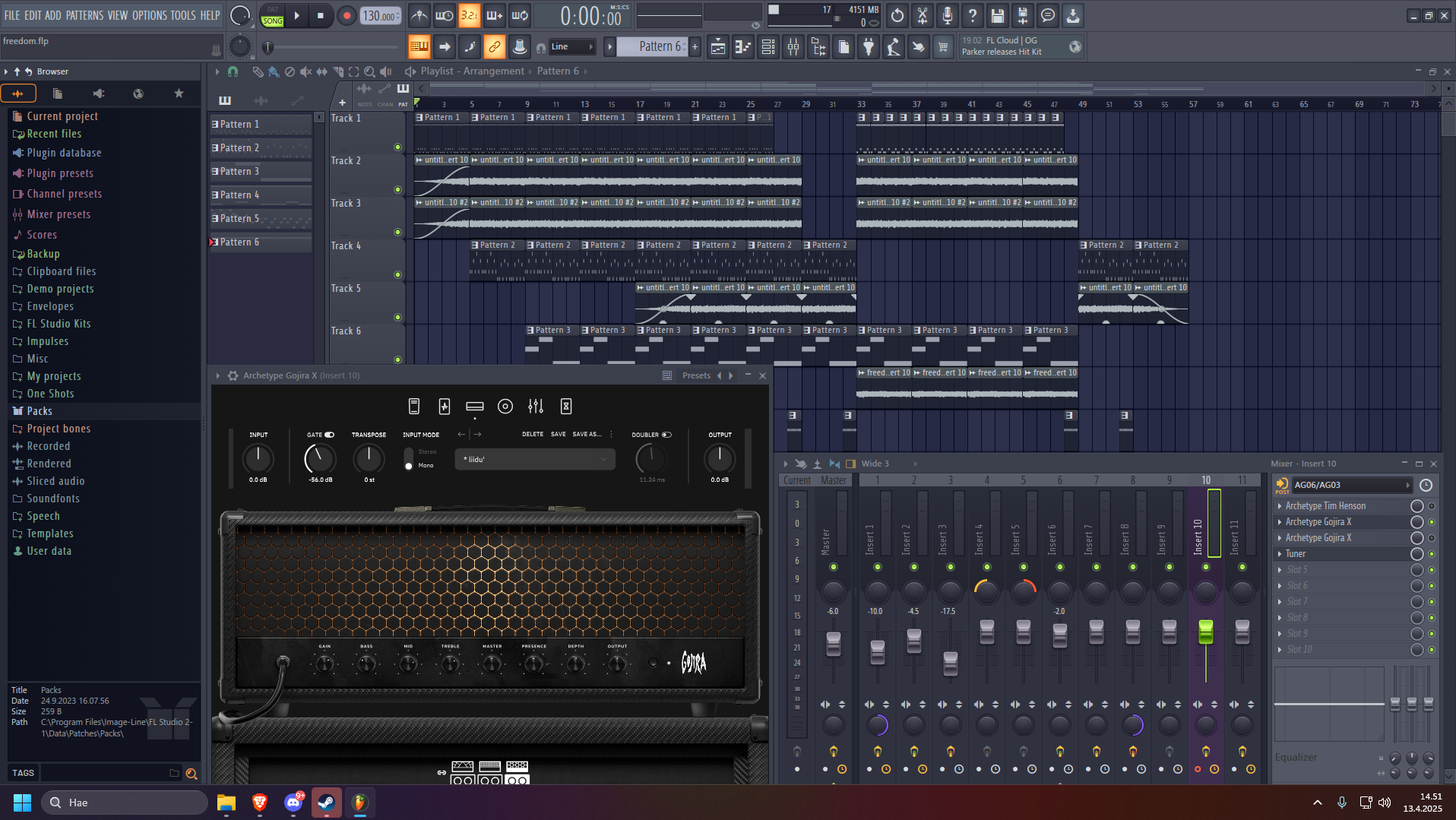Open File Explorer from the taskbar
Viewport: 1456px width, 820px height.
(x=226, y=803)
